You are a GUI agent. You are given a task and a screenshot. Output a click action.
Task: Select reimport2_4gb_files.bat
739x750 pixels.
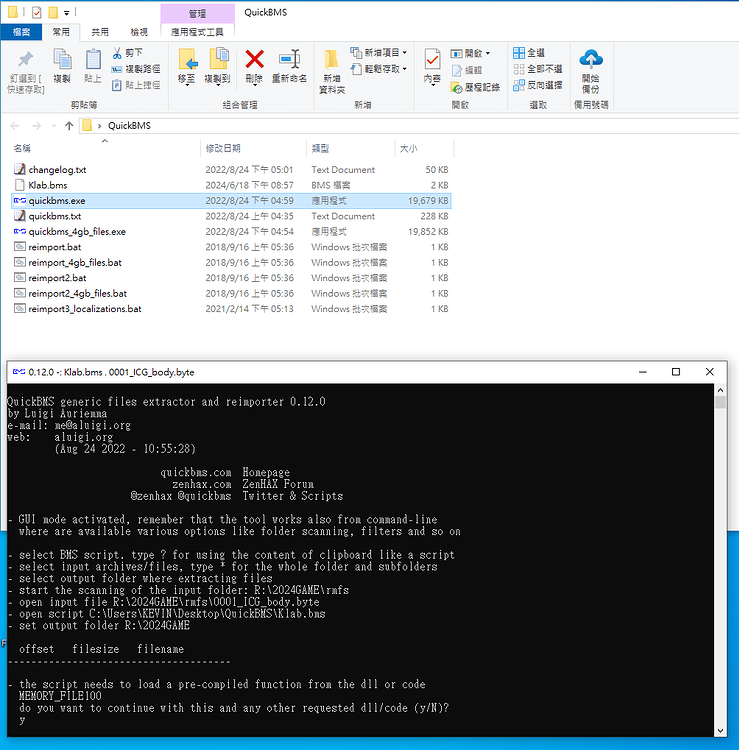(231, 293)
